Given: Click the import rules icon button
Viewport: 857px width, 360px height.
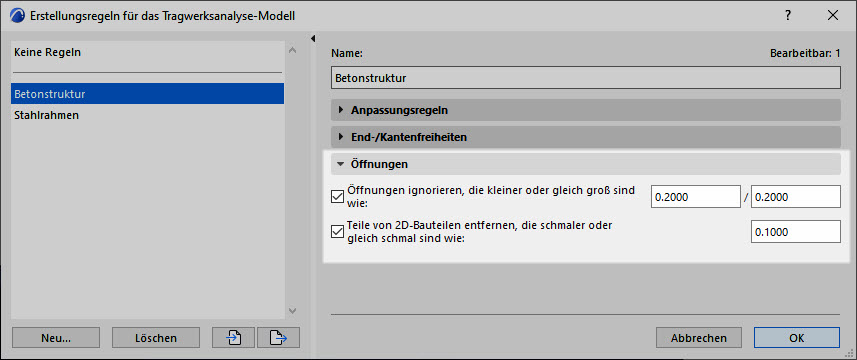Looking at the screenshot, I should (x=233, y=338).
